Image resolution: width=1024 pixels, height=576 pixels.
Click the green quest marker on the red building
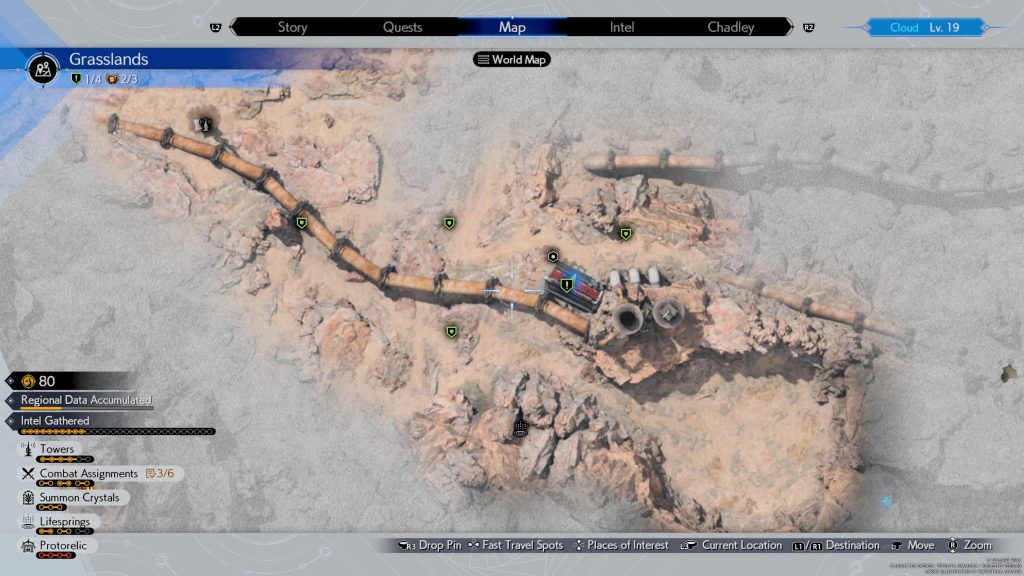[x=566, y=285]
